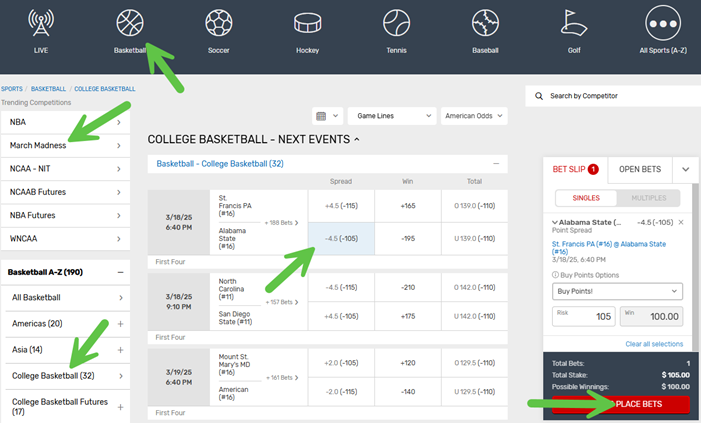Open the American Odds dropdown
This screenshot has width=701, height=423.
[474, 116]
